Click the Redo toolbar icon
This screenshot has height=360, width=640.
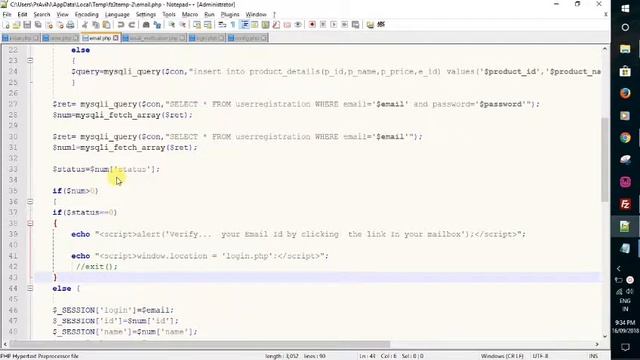pos(131,25)
